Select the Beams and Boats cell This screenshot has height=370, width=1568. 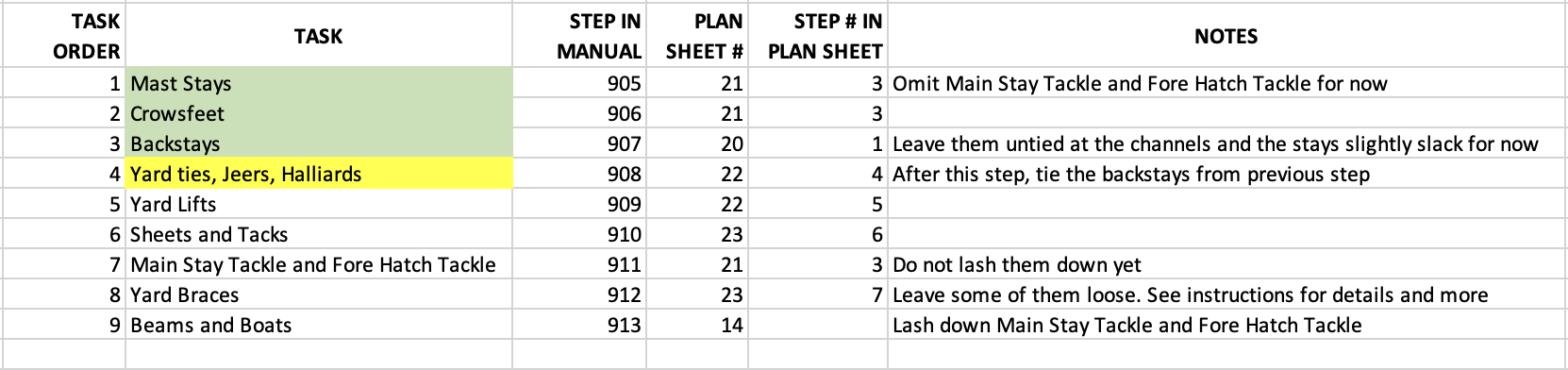pos(319,325)
